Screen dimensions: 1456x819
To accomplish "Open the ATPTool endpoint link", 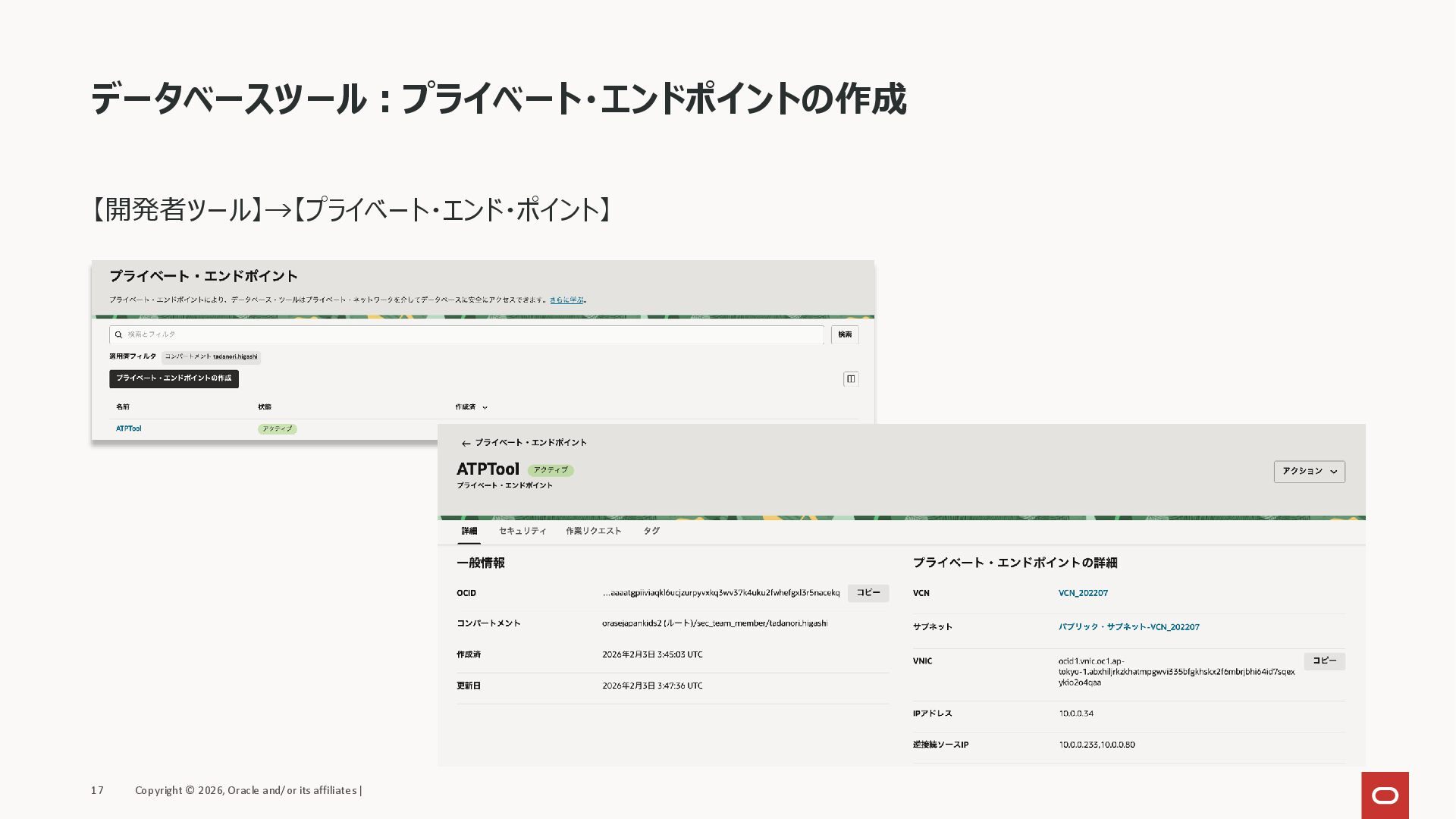I will 129,429.
